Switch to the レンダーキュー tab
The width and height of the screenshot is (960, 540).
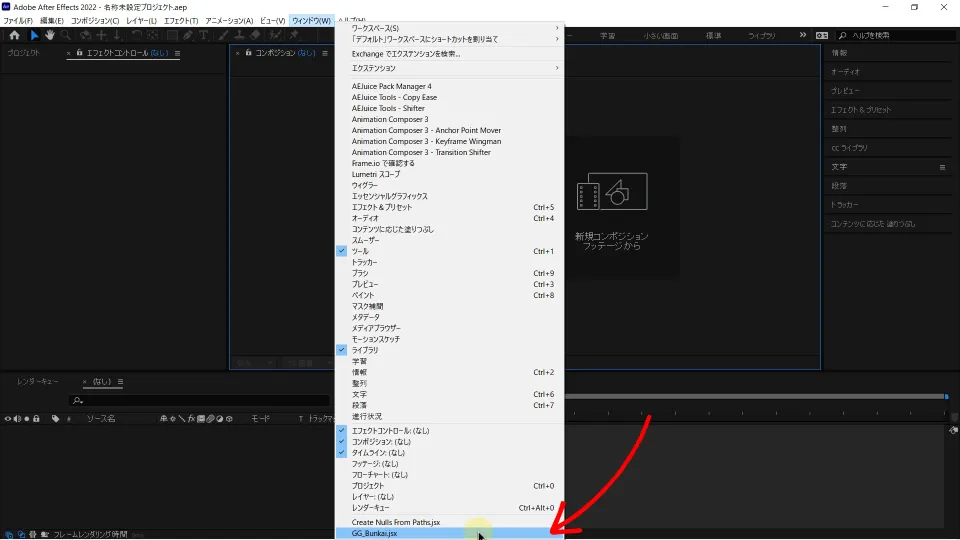point(38,381)
